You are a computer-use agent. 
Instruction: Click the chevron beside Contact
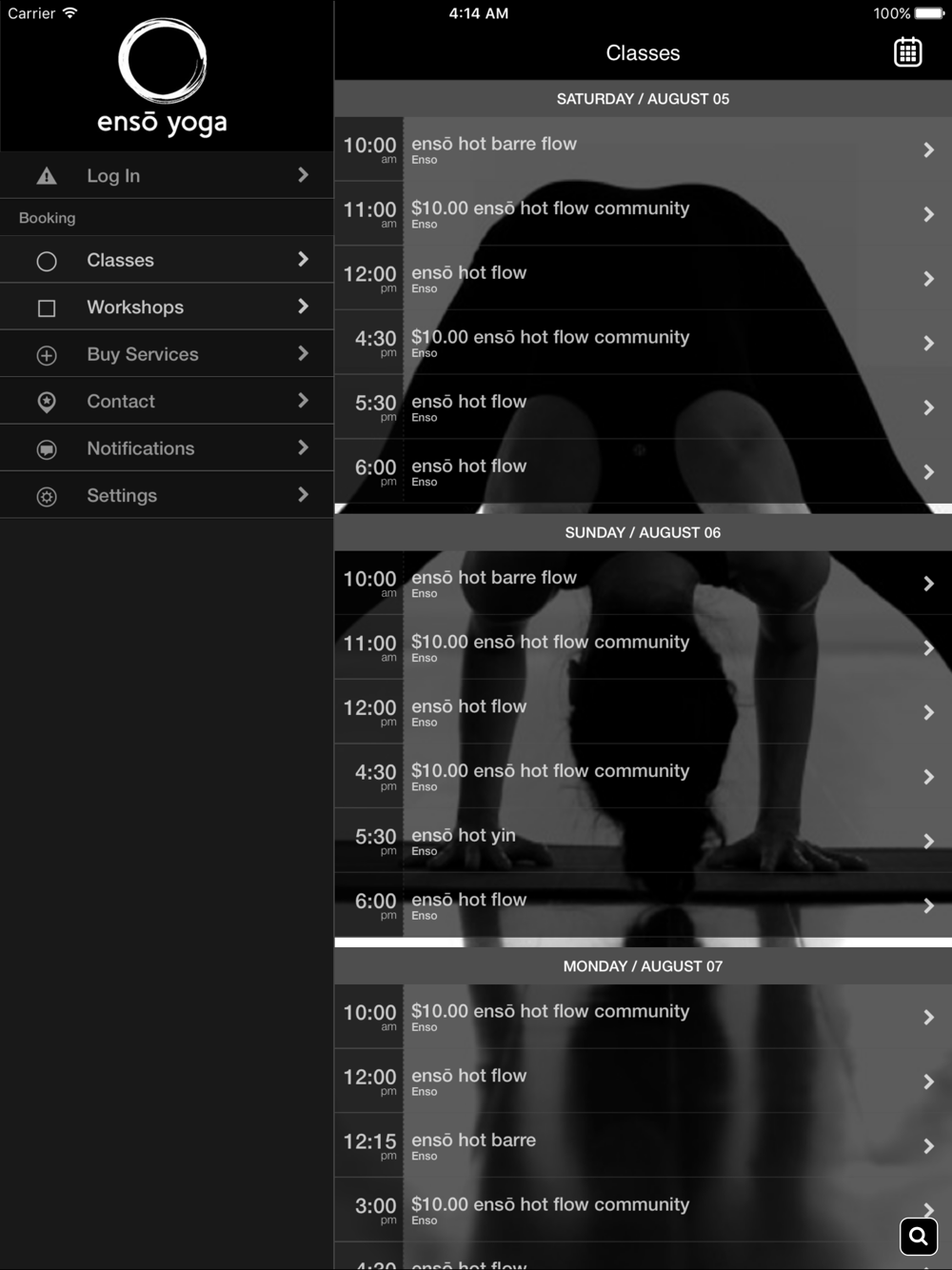click(x=303, y=400)
